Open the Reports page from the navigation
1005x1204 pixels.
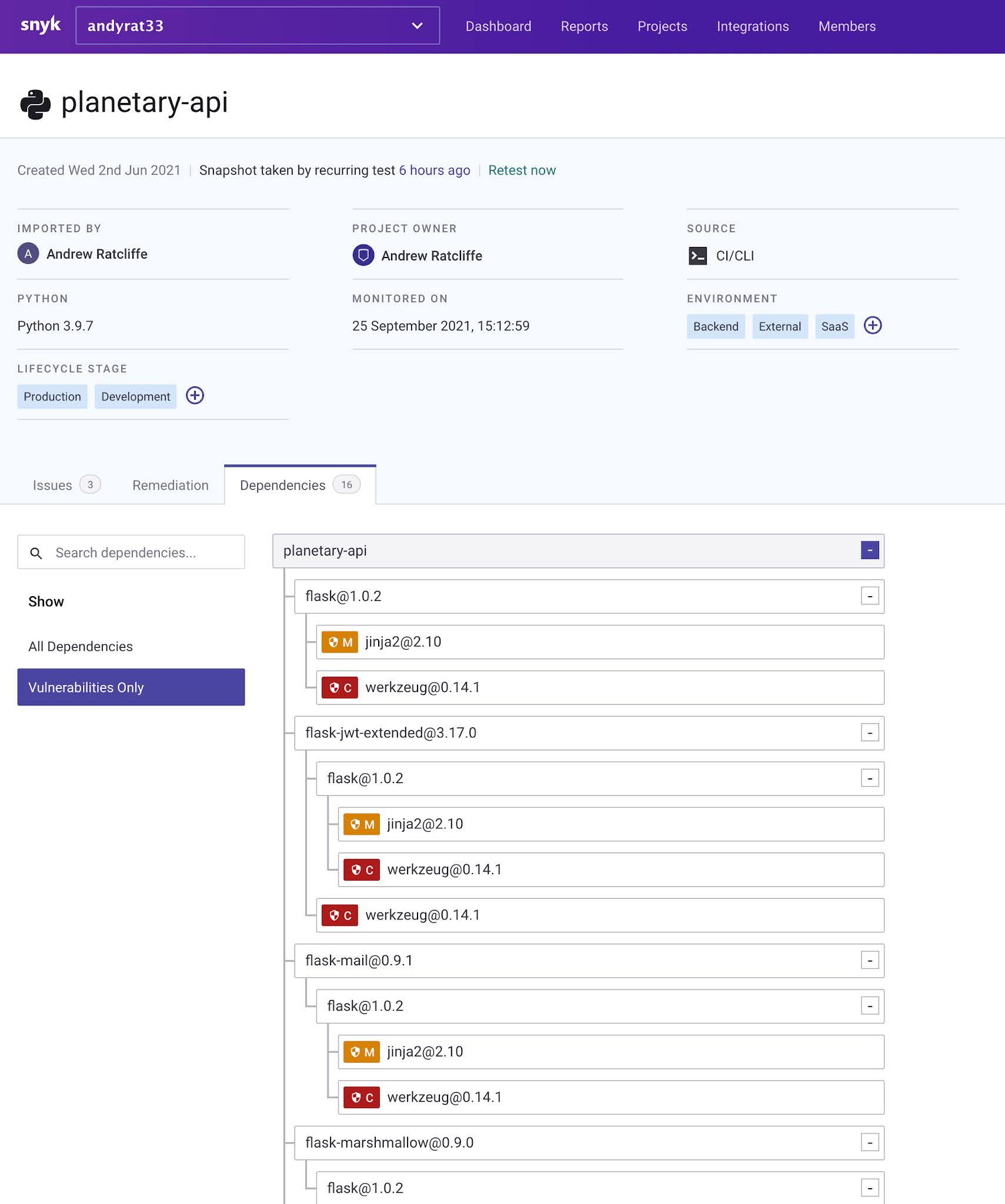point(584,26)
